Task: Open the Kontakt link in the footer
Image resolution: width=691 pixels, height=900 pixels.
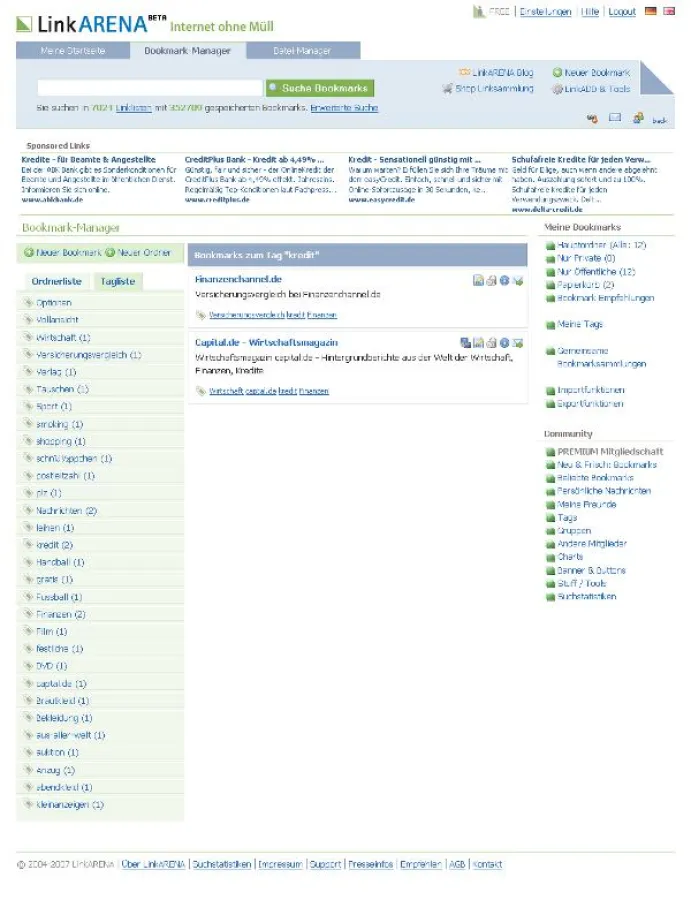Action: tap(487, 864)
